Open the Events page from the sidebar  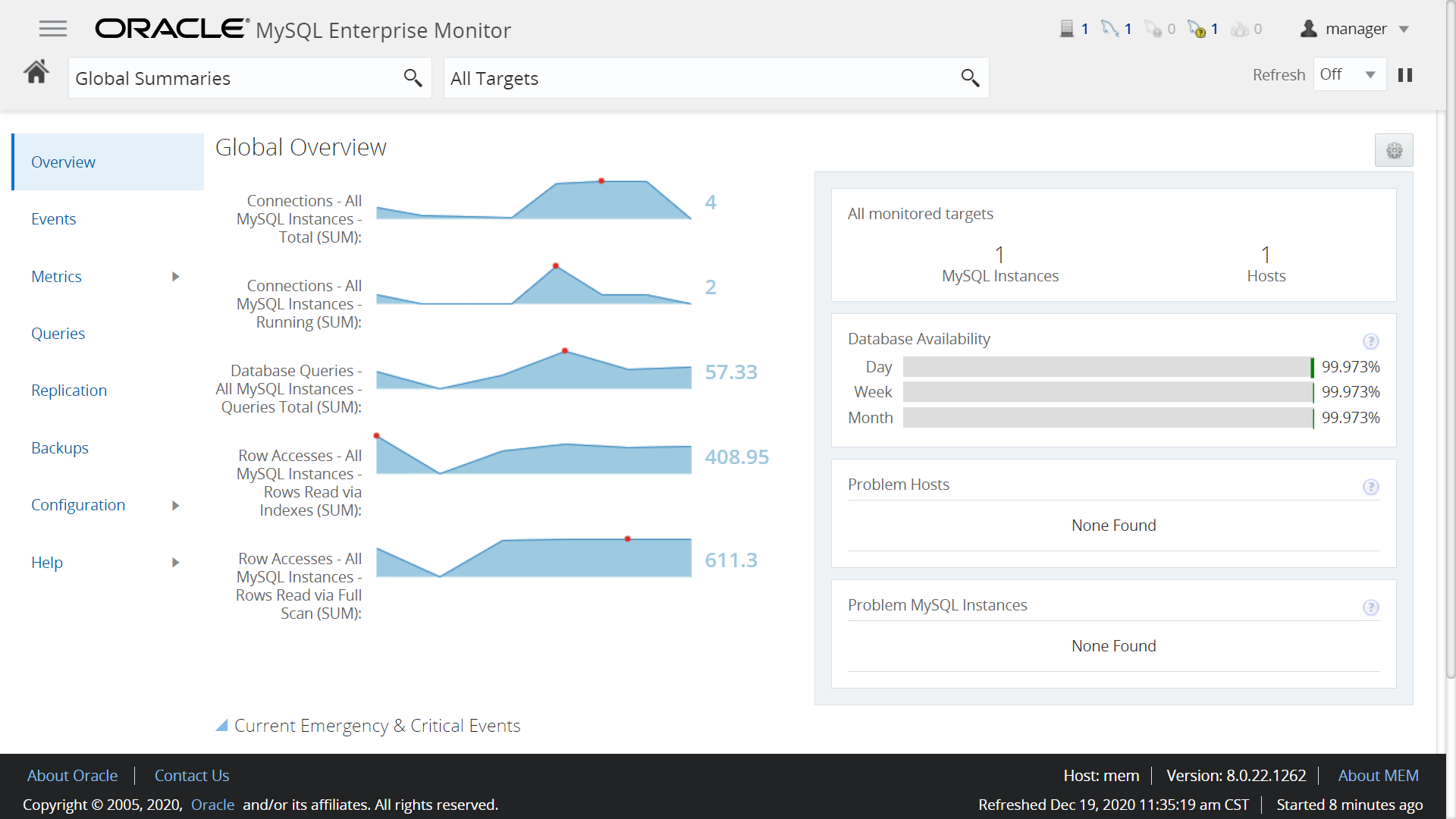point(54,219)
